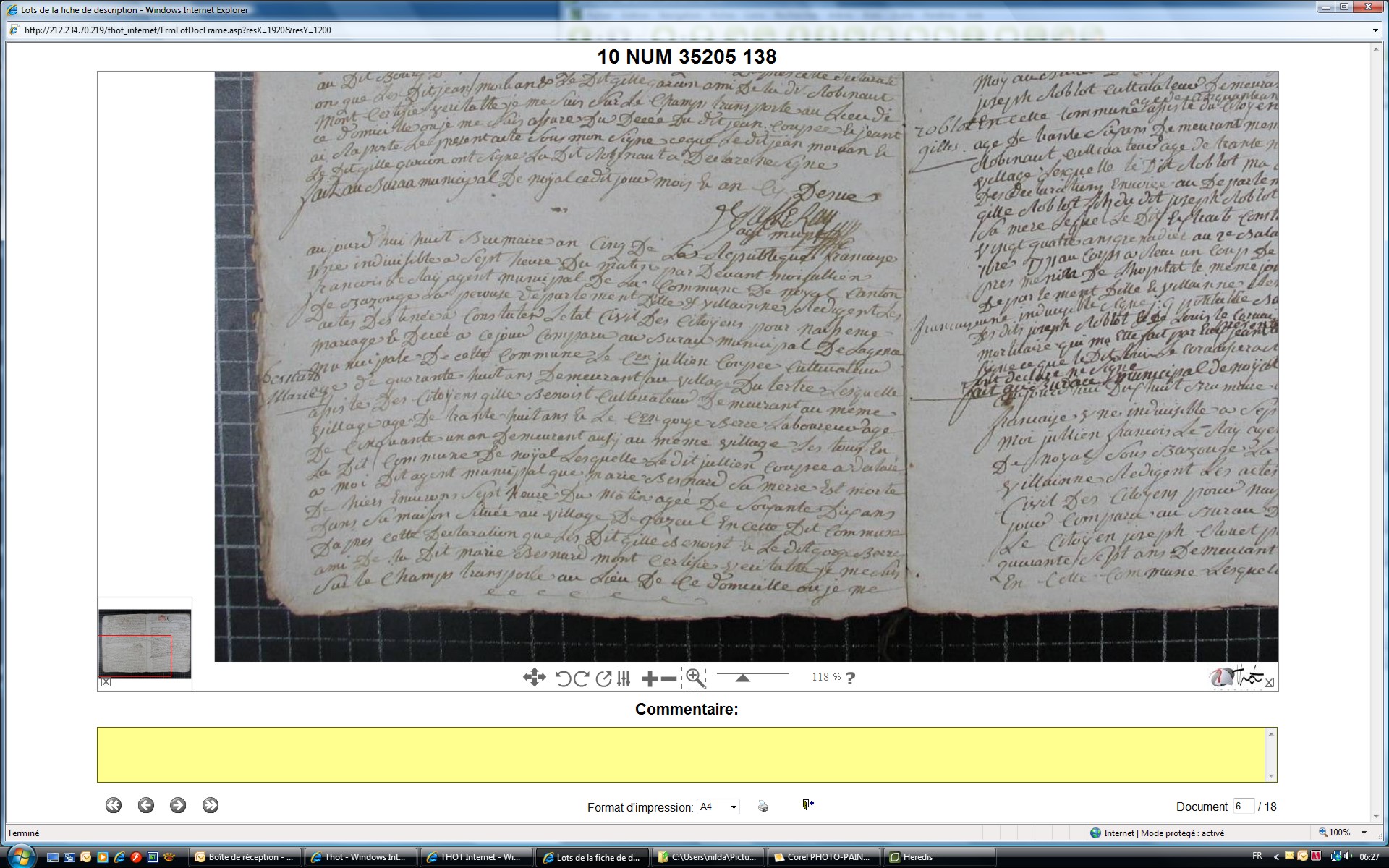1389x868 pixels.
Task: Click the document number input field
Action: (x=1243, y=807)
